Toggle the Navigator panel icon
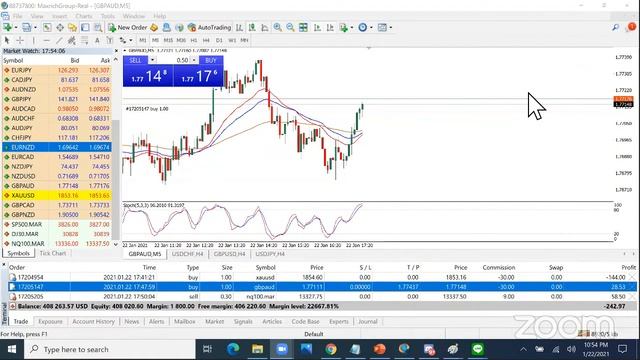This screenshot has width=640, height=360. point(73,27)
